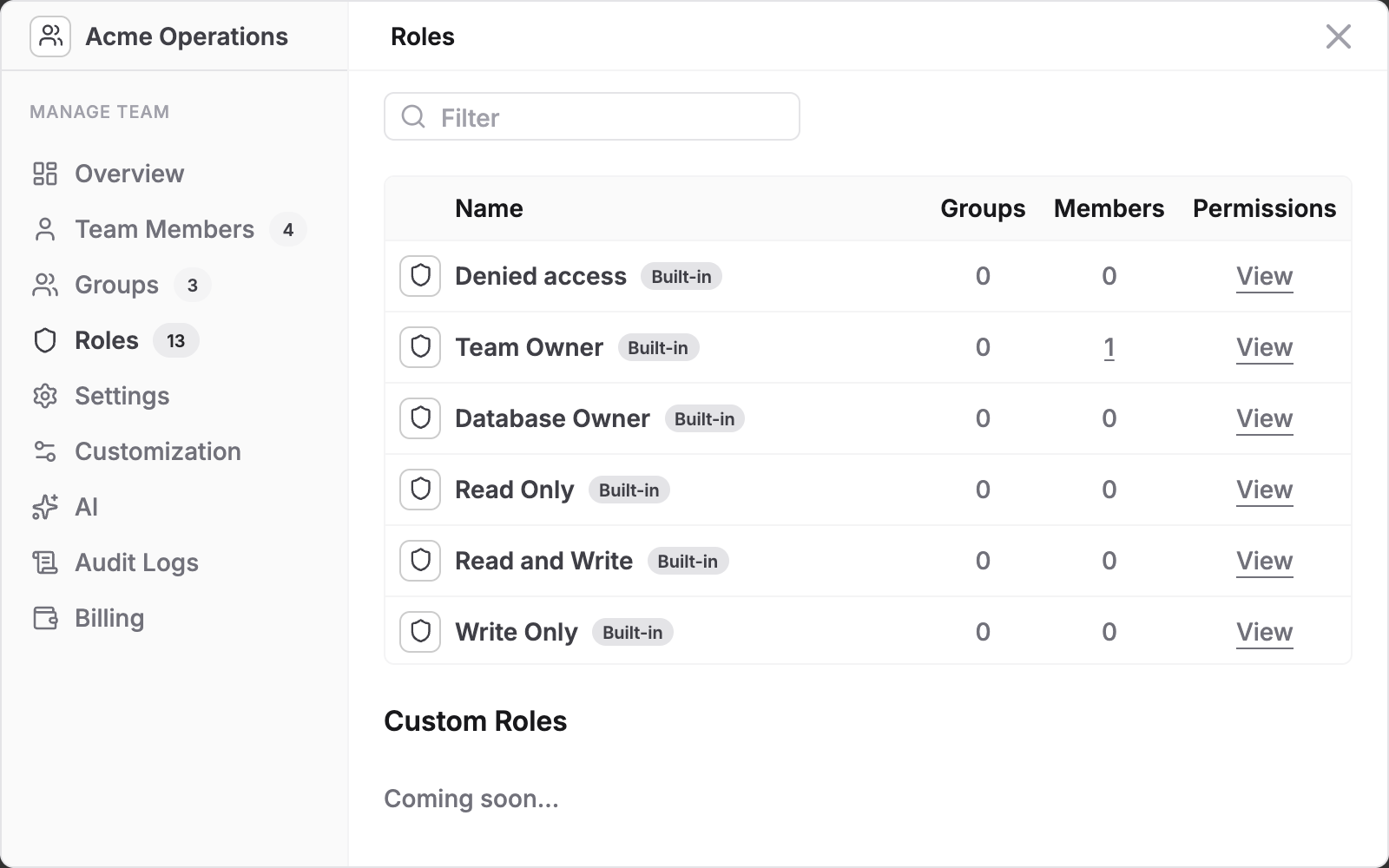
Task: Go to Team Members page
Action: click(x=165, y=229)
